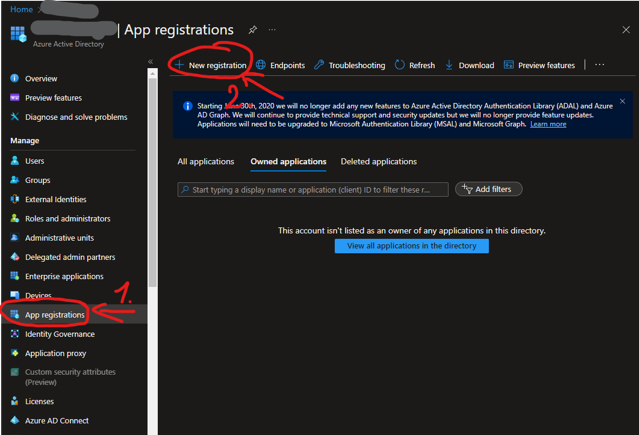Click the Roles and administrators icon
The height and width of the screenshot is (435, 639).
coord(15,218)
